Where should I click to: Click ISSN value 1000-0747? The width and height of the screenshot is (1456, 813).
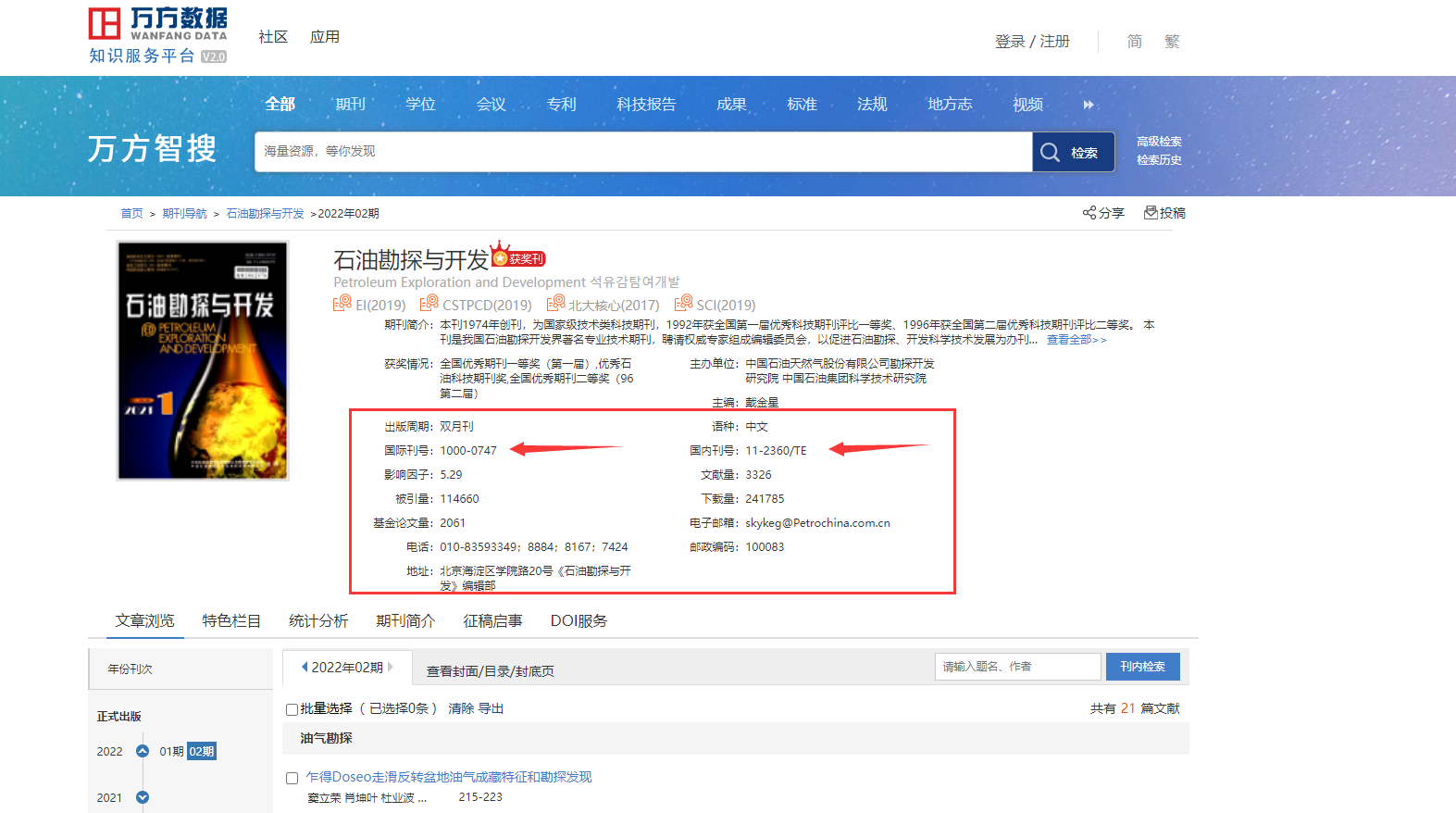[x=467, y=451]
